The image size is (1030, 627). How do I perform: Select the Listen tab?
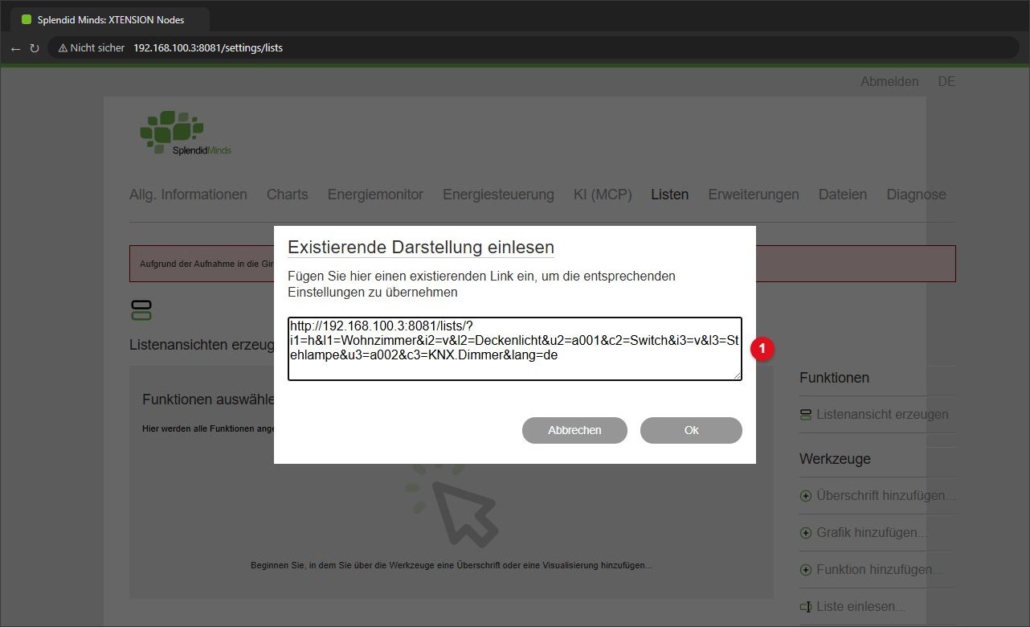[x=669, y=194]
